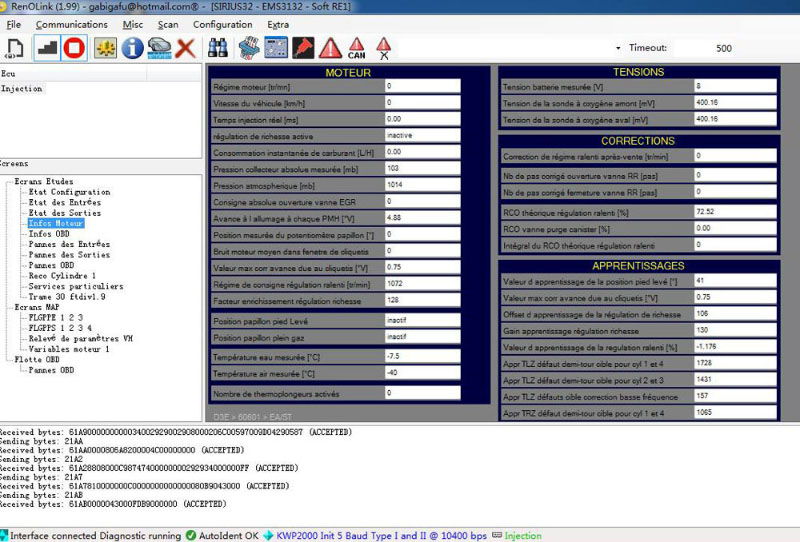Click the yellow gear settings icon
Image resolution: width=800 pixels, height=542 pixels.
(105, 47)
